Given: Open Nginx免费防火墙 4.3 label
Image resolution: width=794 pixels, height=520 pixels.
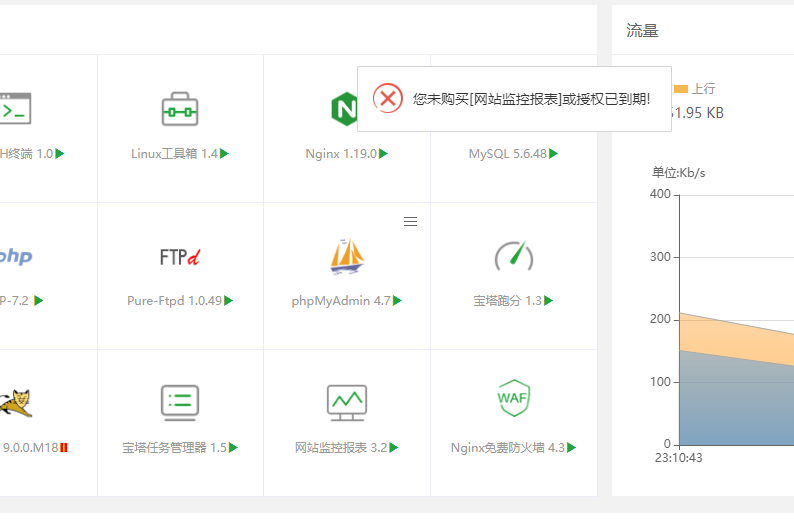Looking at the screenshot, I should pos(508,448).
